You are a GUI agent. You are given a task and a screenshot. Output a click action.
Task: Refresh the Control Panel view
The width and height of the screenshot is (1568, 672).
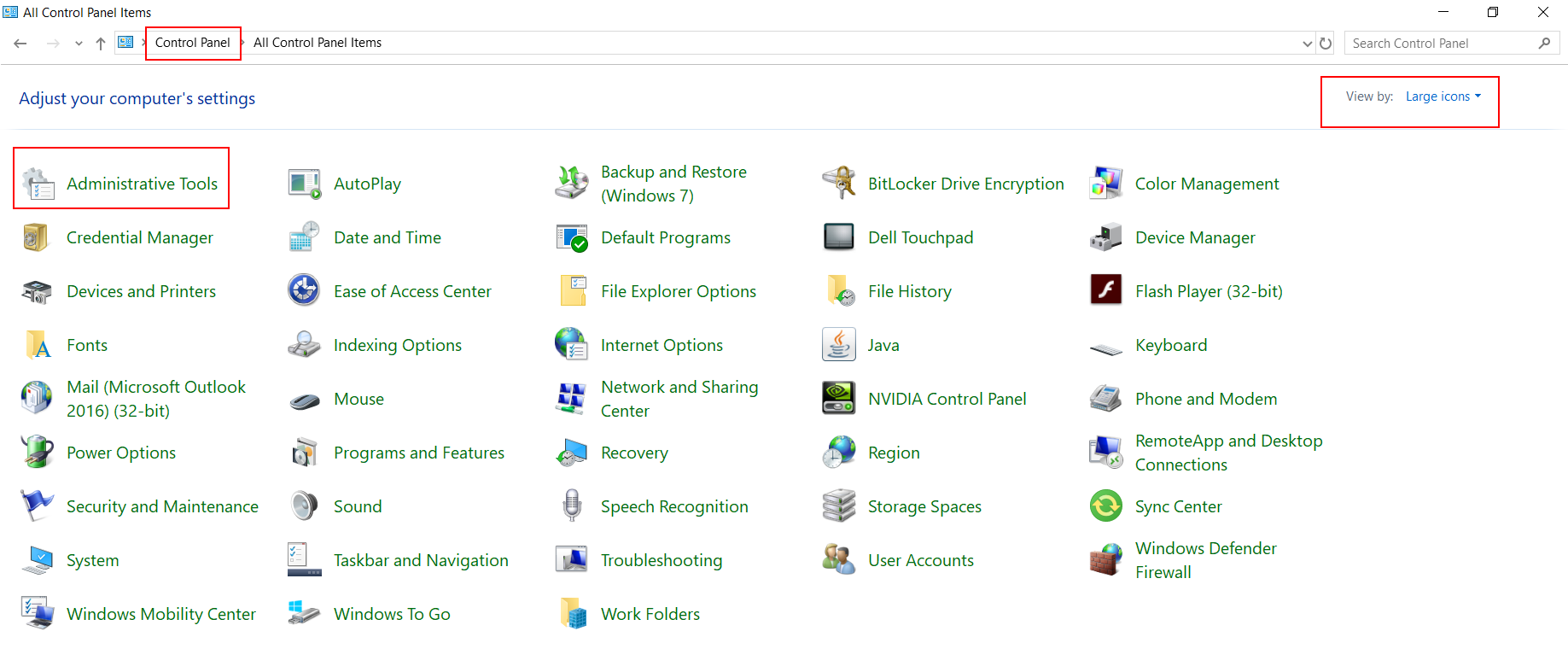[1326, 44]
